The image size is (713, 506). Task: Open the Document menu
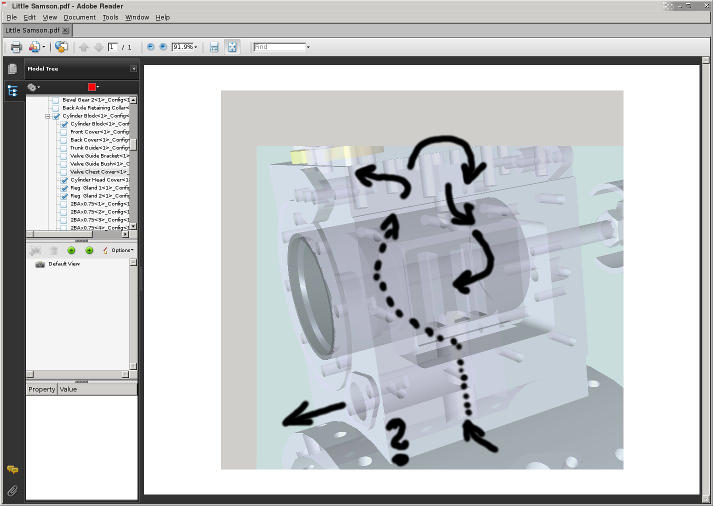[79, 17]
